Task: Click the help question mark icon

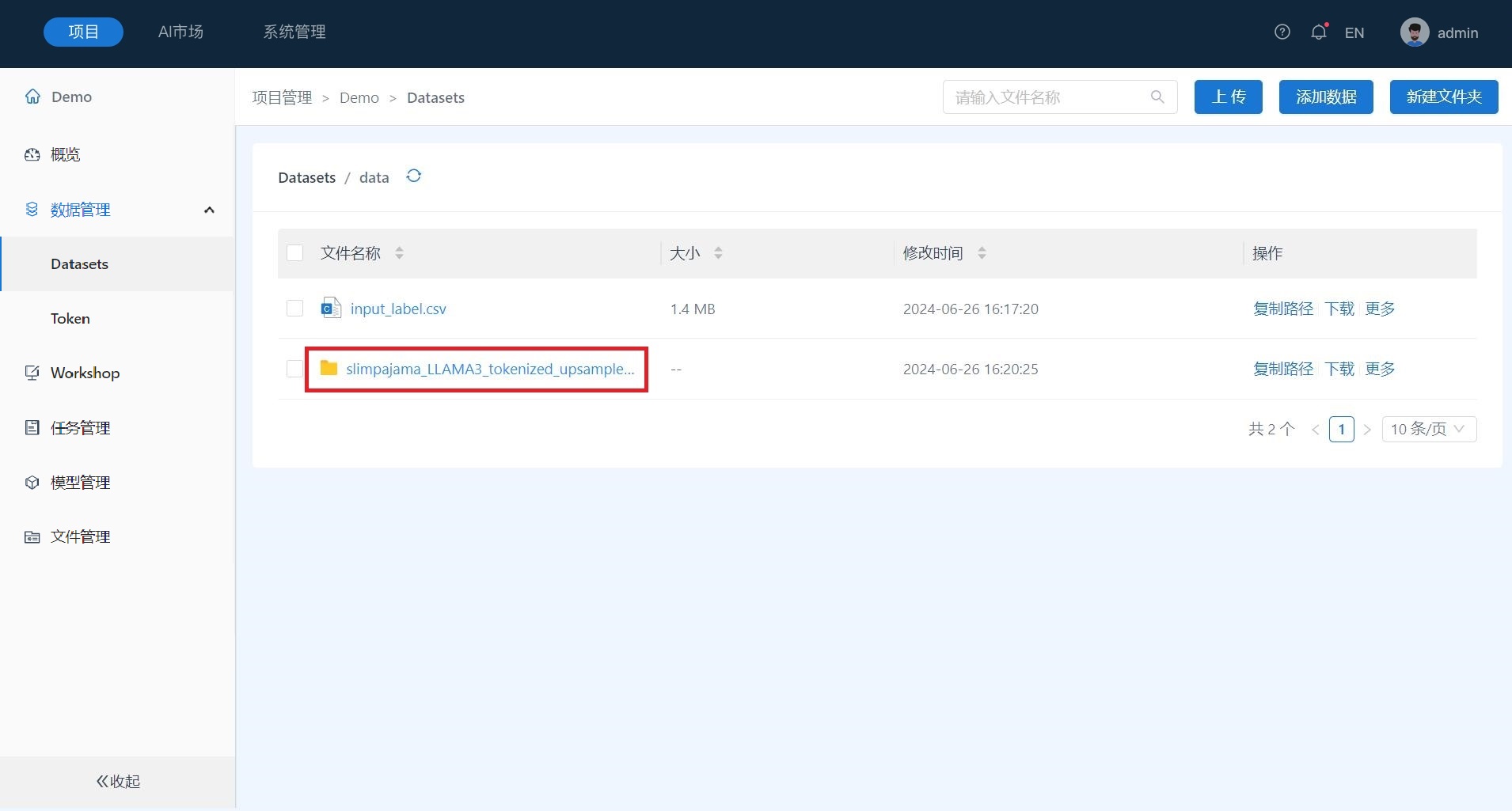Action: (1282, 32)
